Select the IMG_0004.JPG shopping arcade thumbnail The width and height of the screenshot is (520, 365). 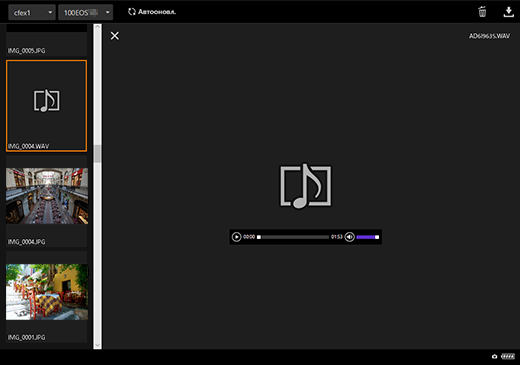pos(47,196)
